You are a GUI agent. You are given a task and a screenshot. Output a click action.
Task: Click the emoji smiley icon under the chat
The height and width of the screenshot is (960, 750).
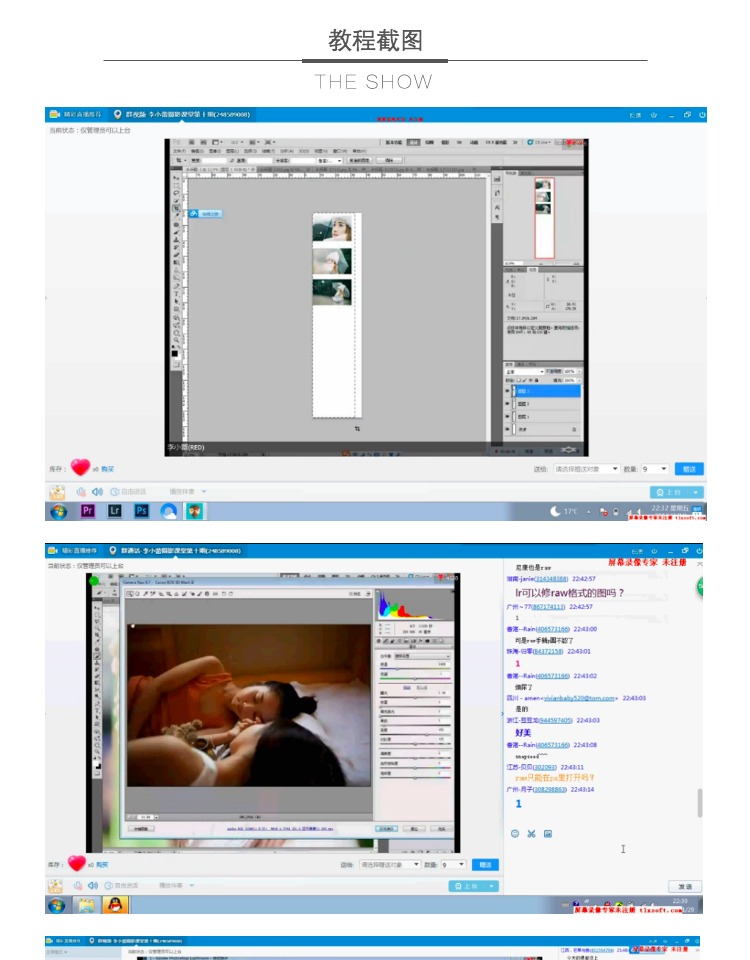[515, 833]
